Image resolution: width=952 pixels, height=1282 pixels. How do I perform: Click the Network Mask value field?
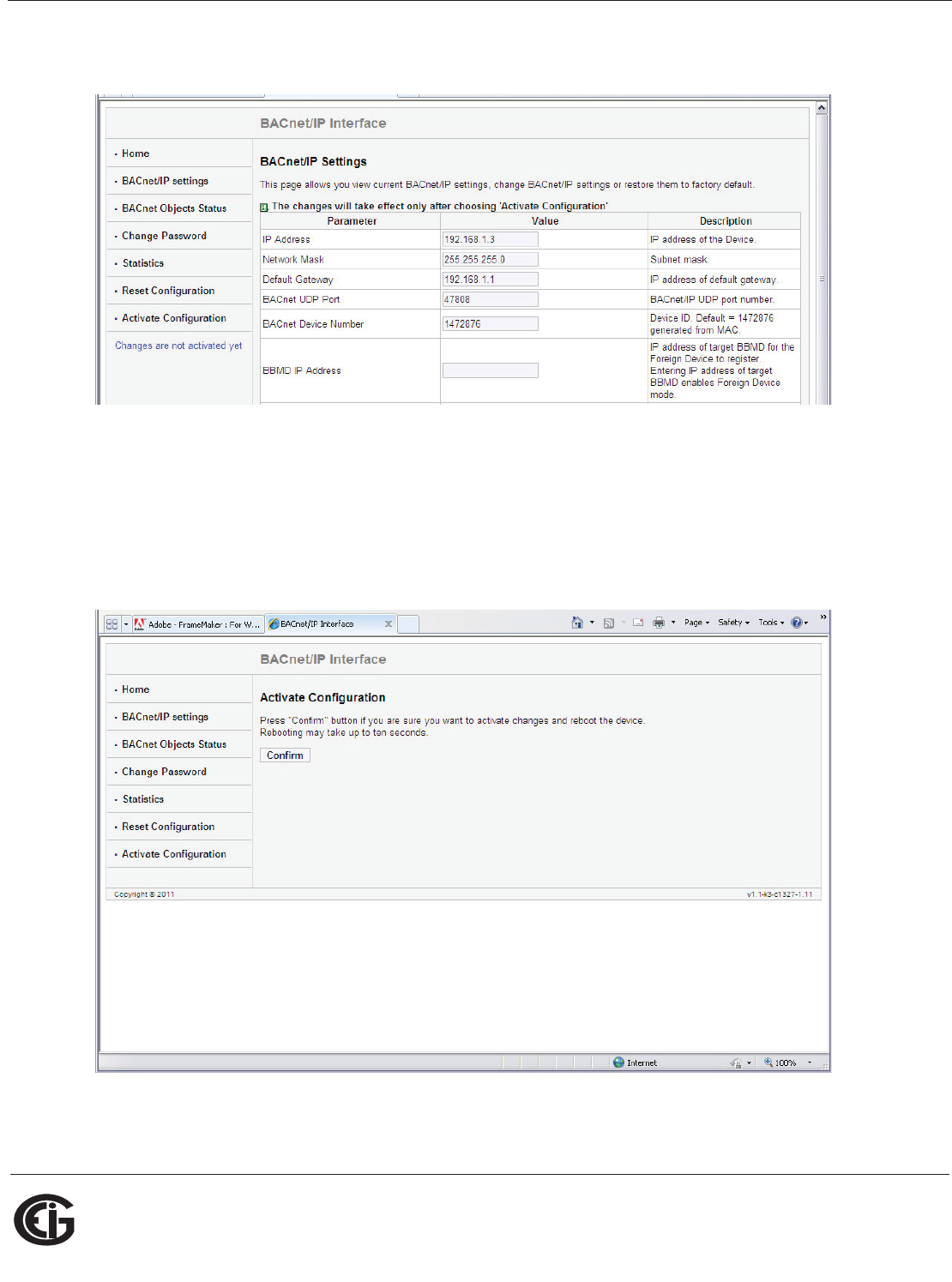[491, 259]
